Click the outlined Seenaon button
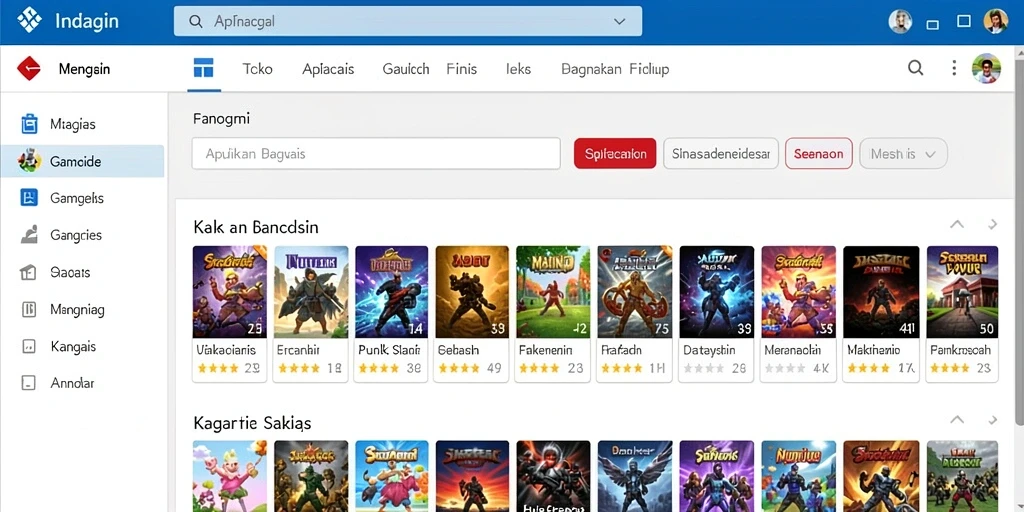Screen dimensions: 1024x512 coord(818,154)
